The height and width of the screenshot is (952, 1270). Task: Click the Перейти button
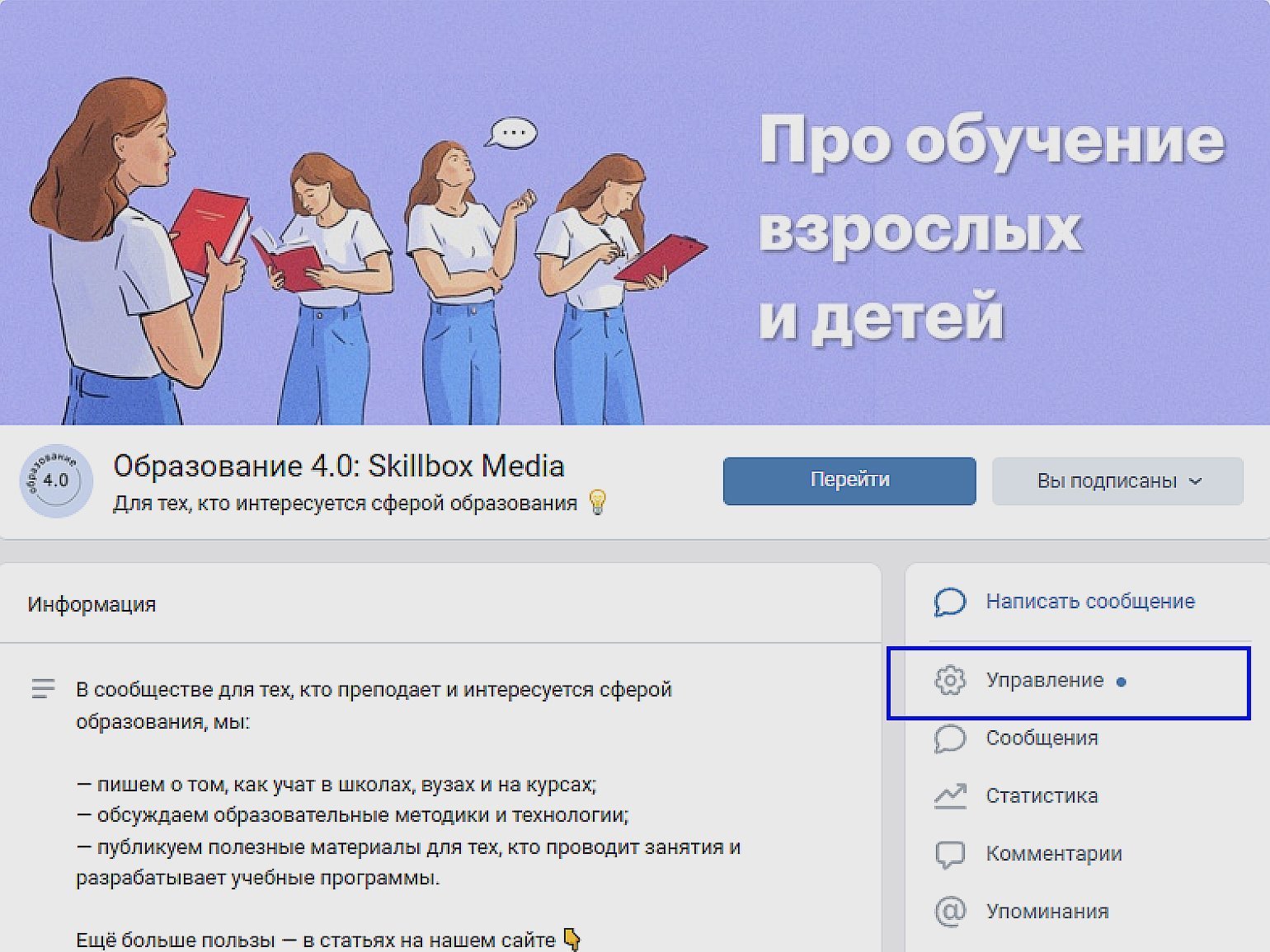pos(849,481)
